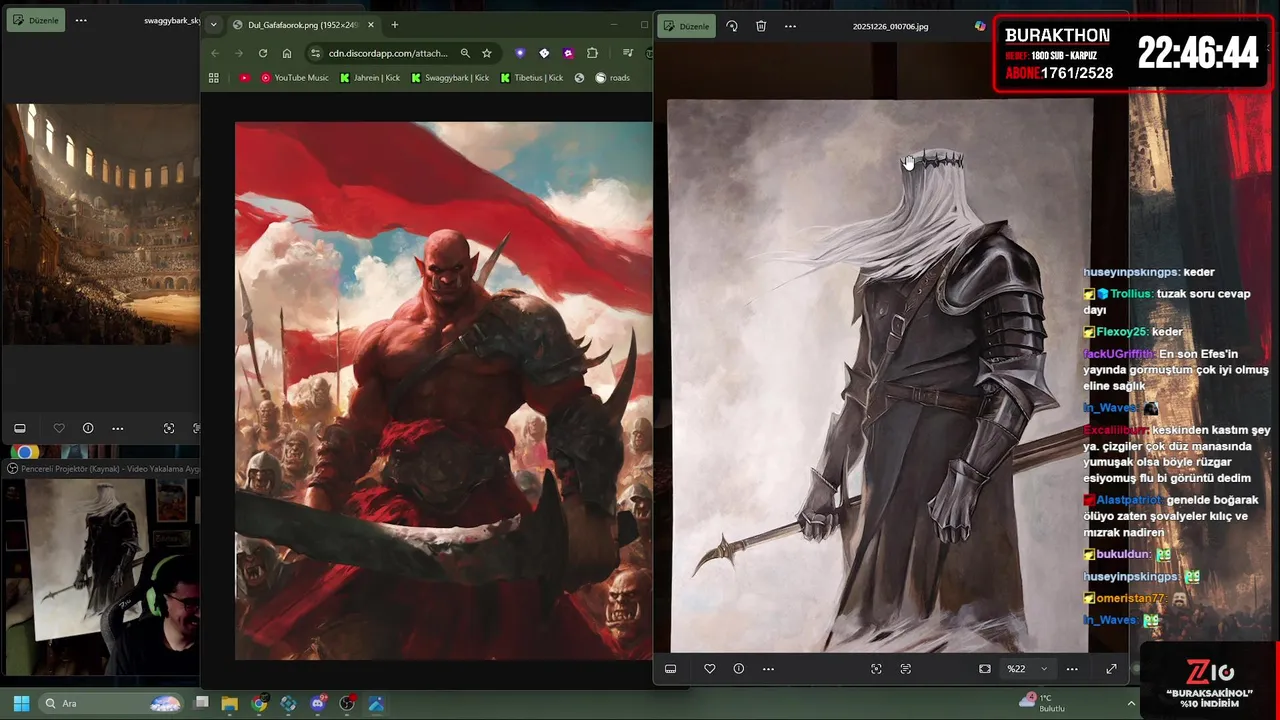Open Chrome apps grid in bookmarks bar
The image size is (1280, 720).
click(213, 78)
